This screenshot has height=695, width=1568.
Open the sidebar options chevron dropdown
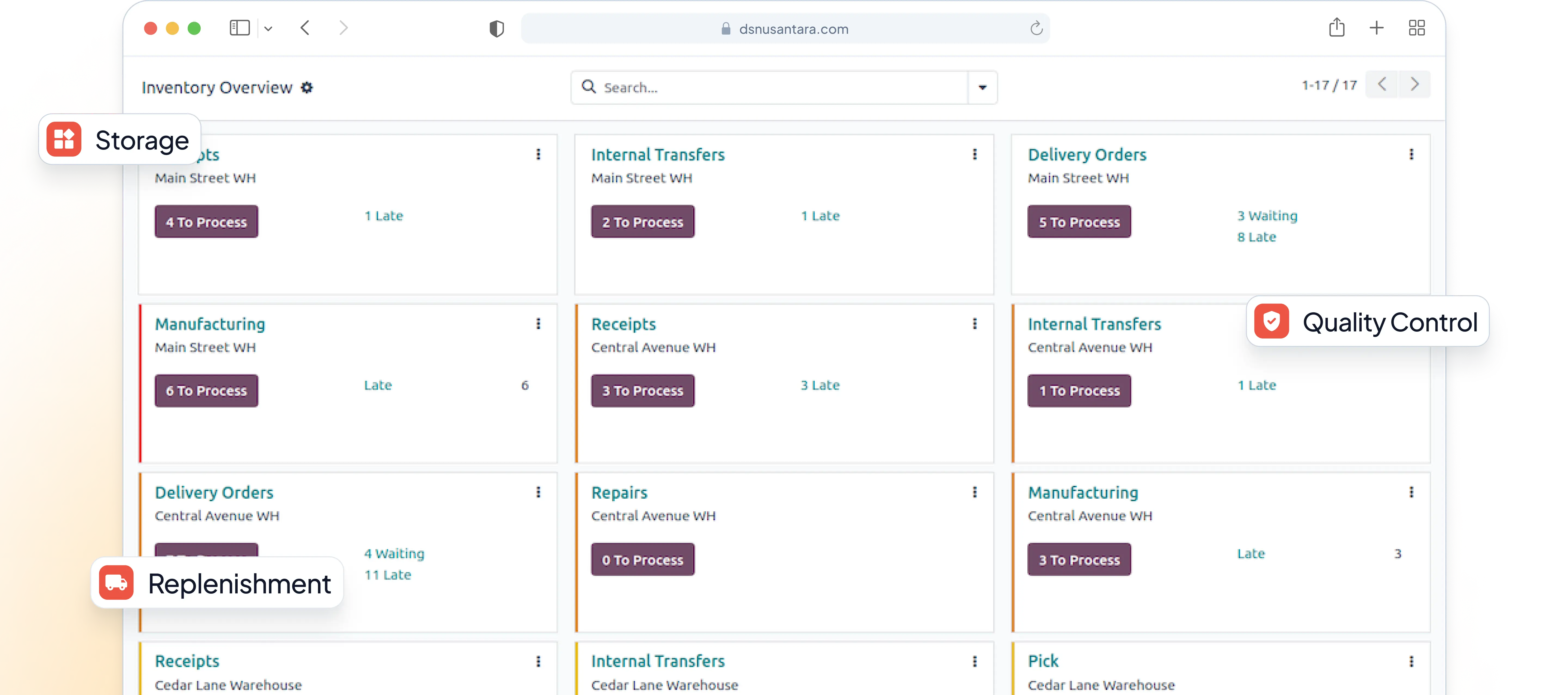click(x=268, y=29)
